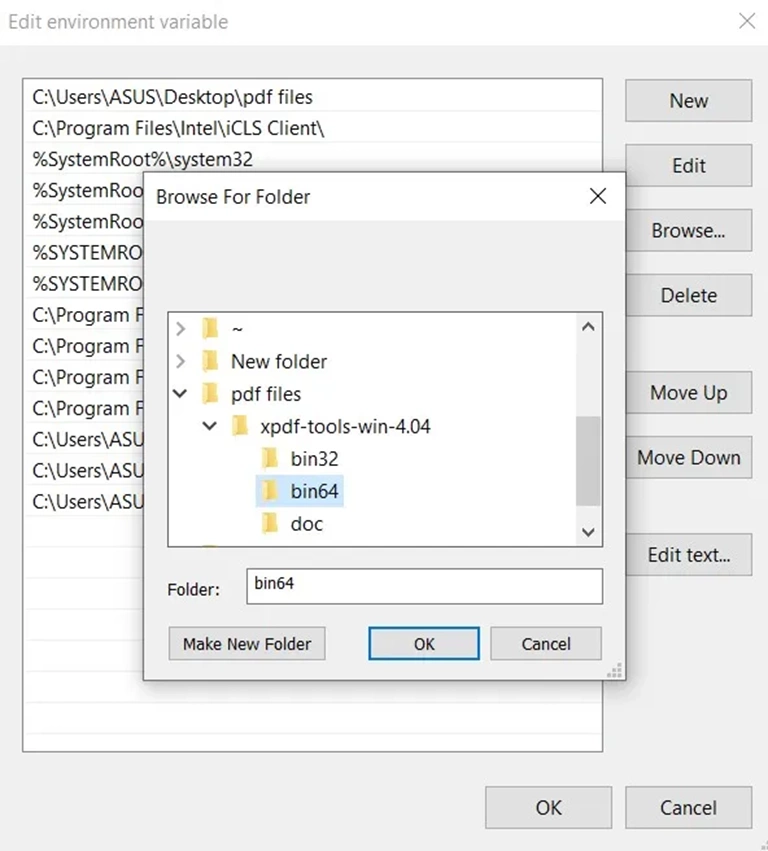Click the Move Up button
This screenshot has height=851, width=768.
pos(688,392)
